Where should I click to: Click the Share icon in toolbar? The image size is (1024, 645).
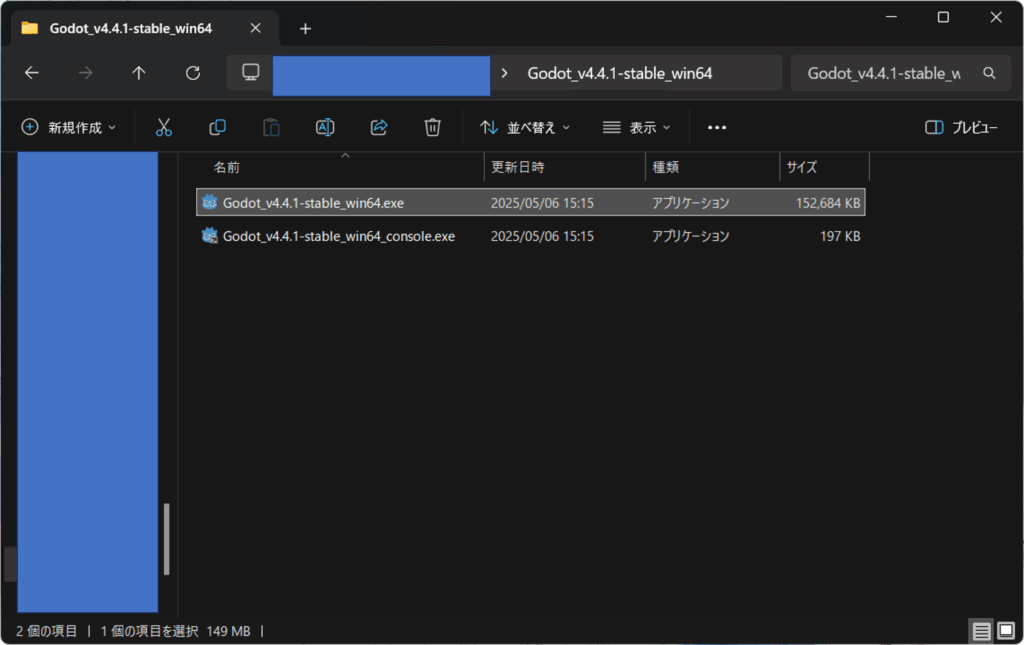(379, 127)
